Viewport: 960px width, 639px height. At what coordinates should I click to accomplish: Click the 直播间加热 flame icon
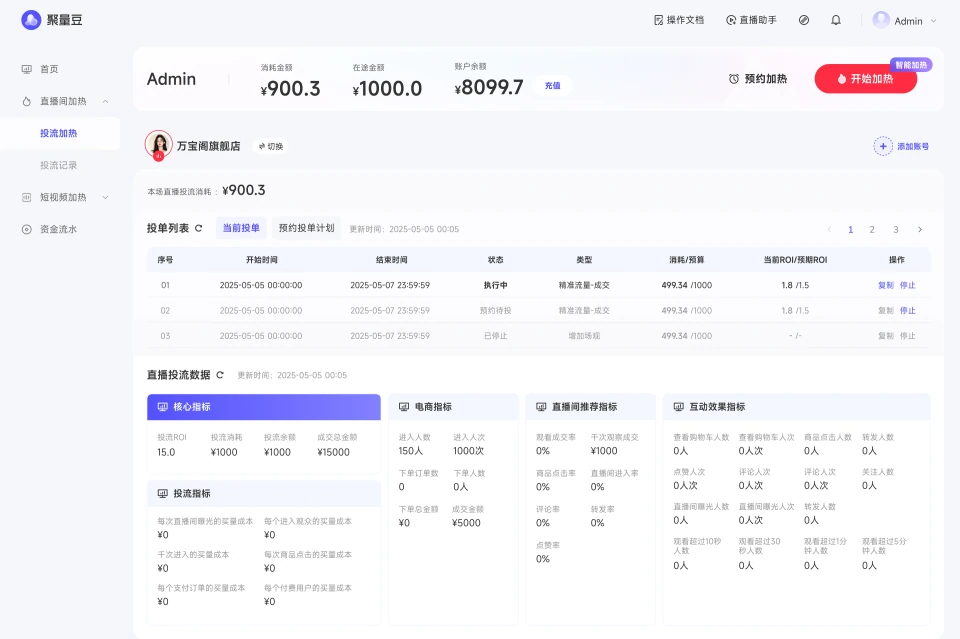(x=26, y=102)
